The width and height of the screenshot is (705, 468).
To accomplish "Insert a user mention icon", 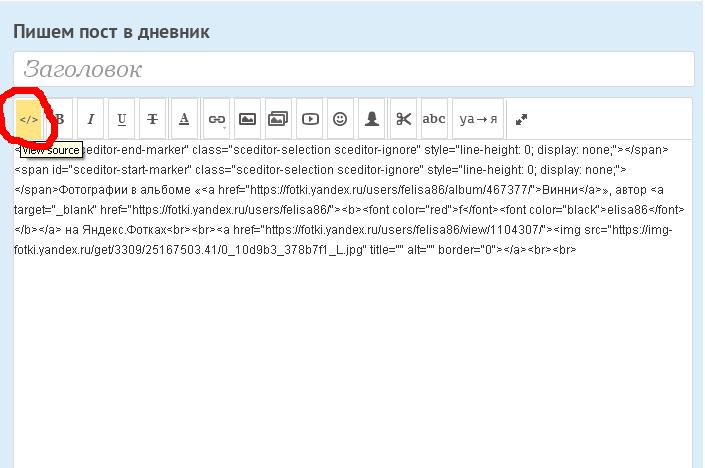I will pos(371,119).
